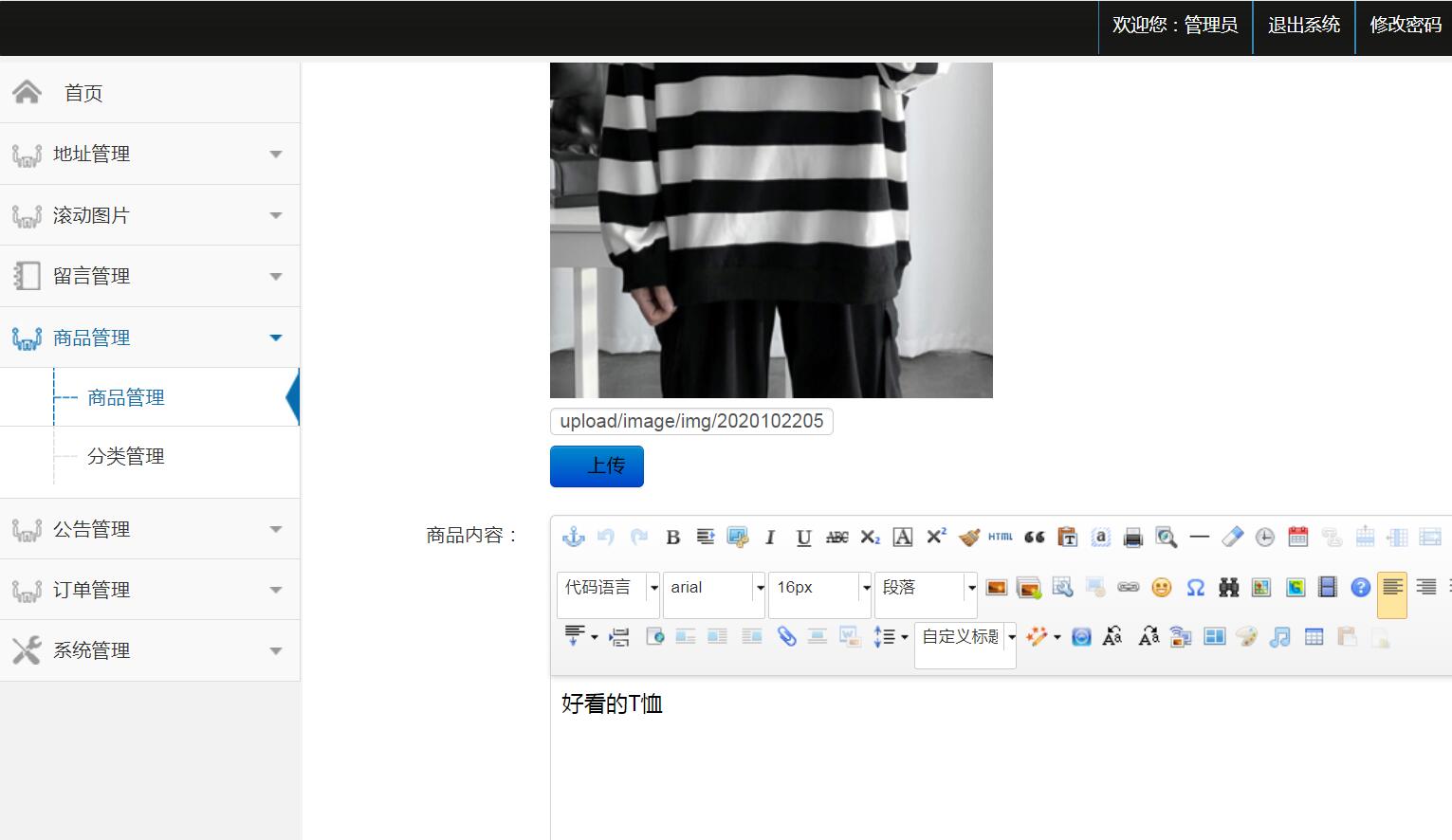Click the upload image path field

click(691, 422)
